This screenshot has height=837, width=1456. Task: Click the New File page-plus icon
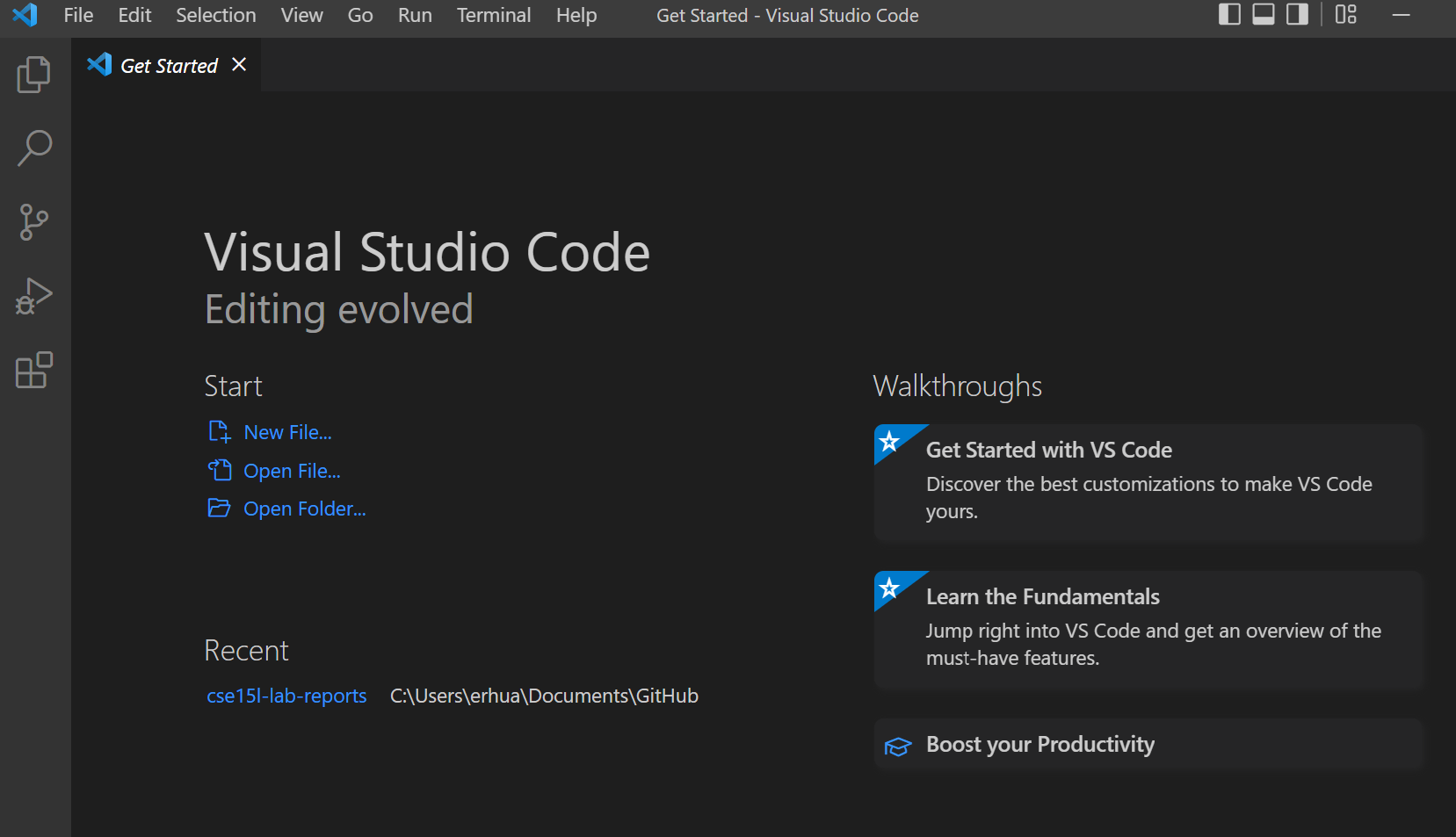[220, 431]
